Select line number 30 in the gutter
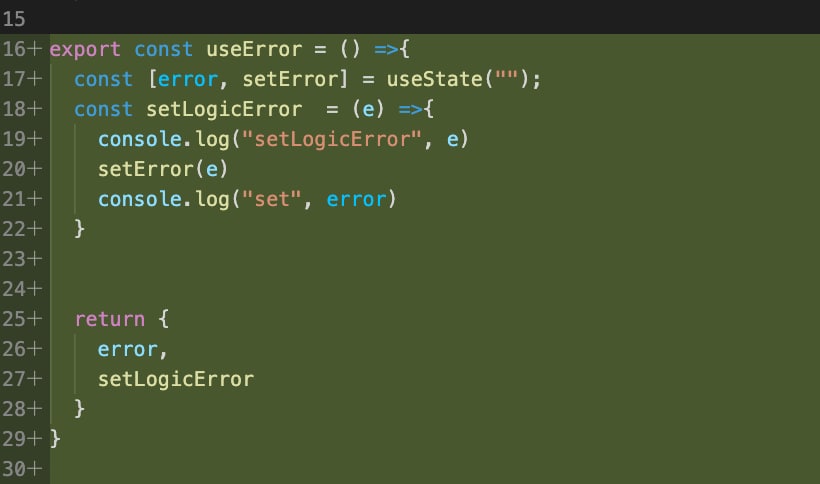 (16, 469)
